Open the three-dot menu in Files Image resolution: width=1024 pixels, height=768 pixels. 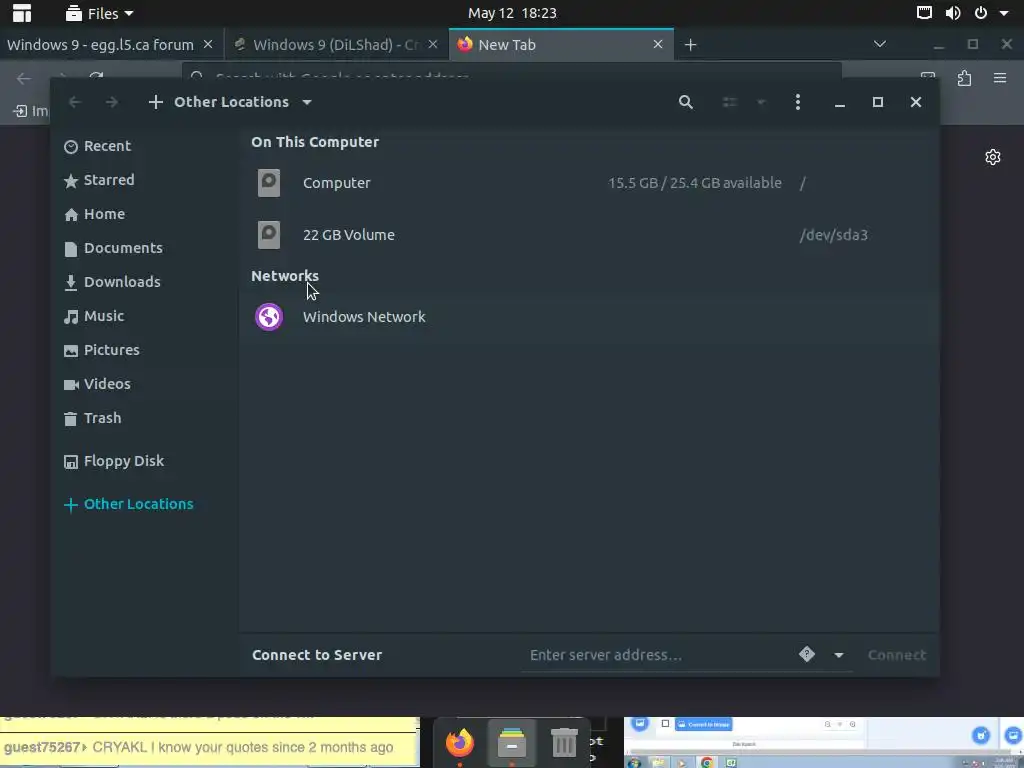(x=797, y=102)
